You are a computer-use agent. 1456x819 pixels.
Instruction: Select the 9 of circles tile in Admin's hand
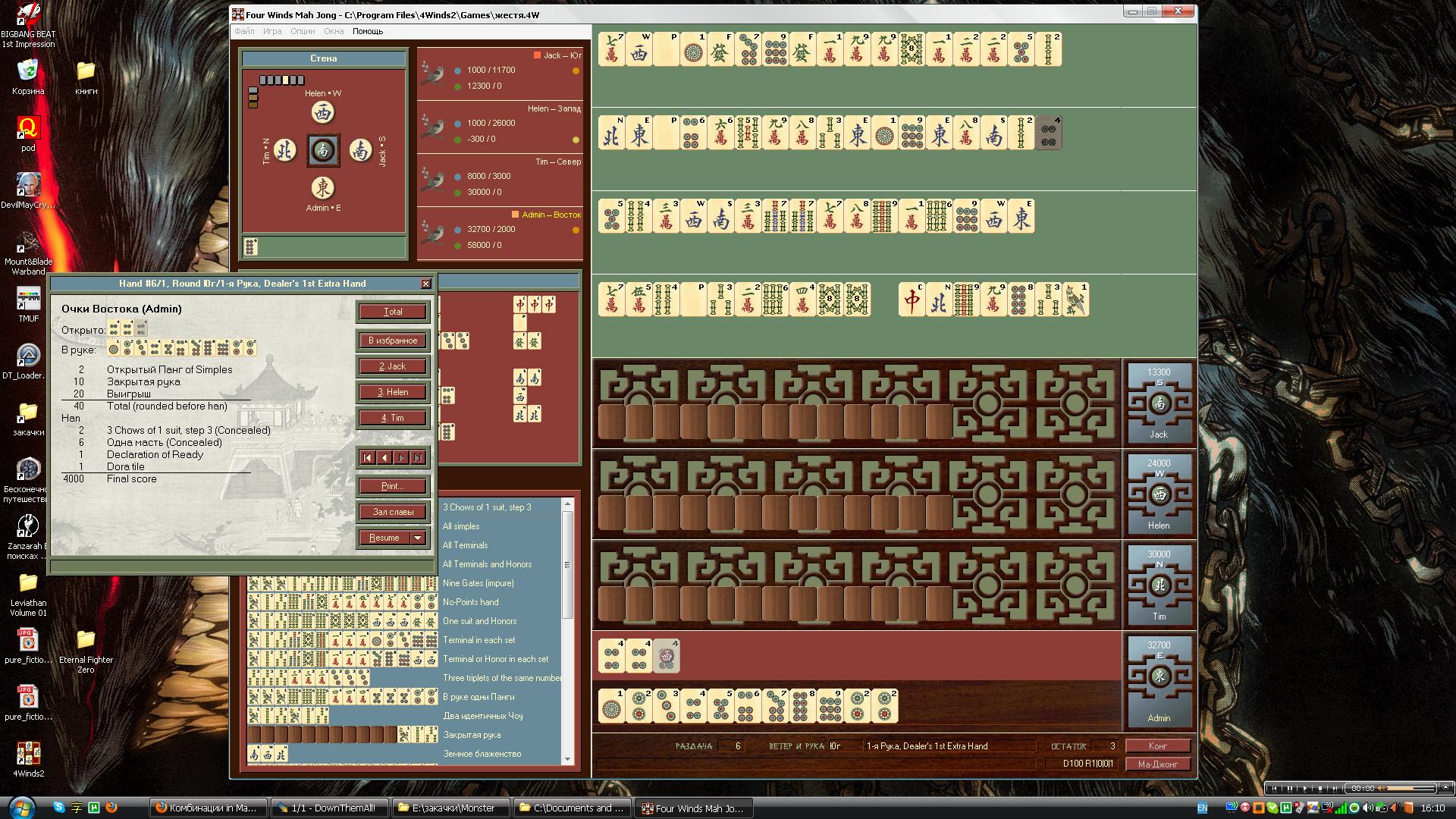click(x=830, y=705)
